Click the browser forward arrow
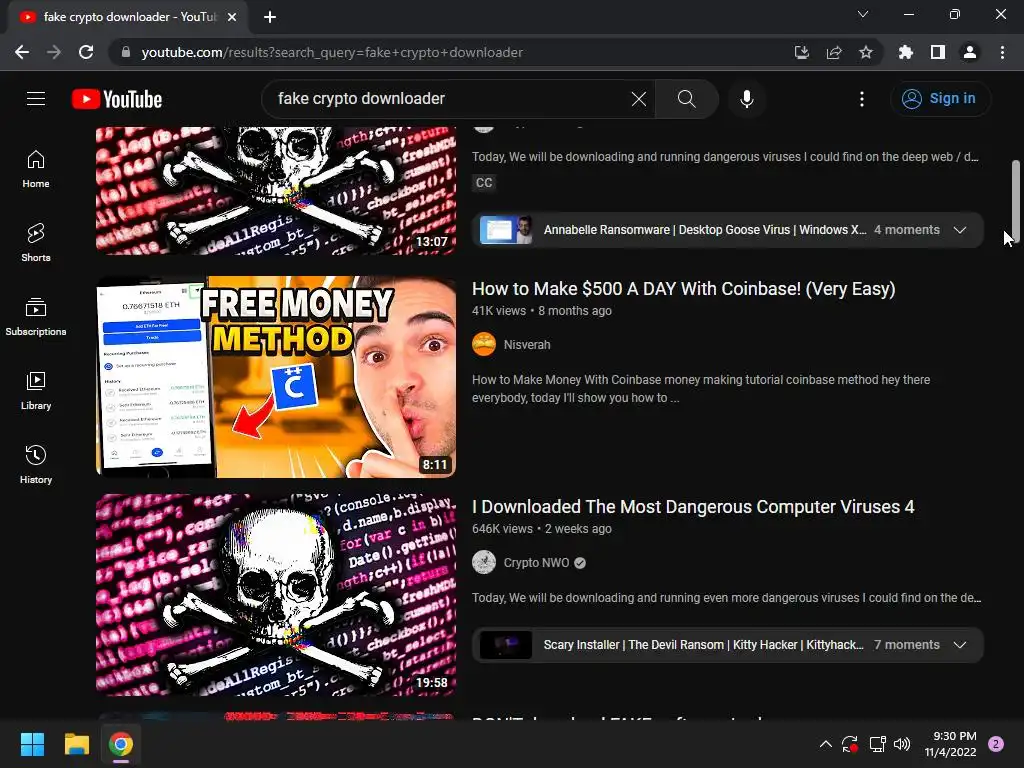Viewport: 1024px width, 768px height. click(54, 52)
